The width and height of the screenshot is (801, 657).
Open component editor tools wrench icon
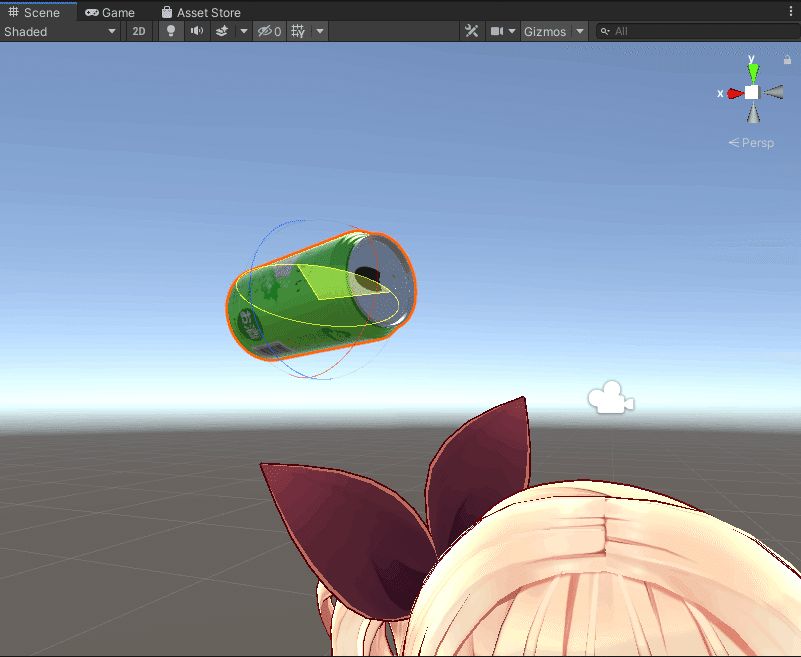(x=472, y=32)
